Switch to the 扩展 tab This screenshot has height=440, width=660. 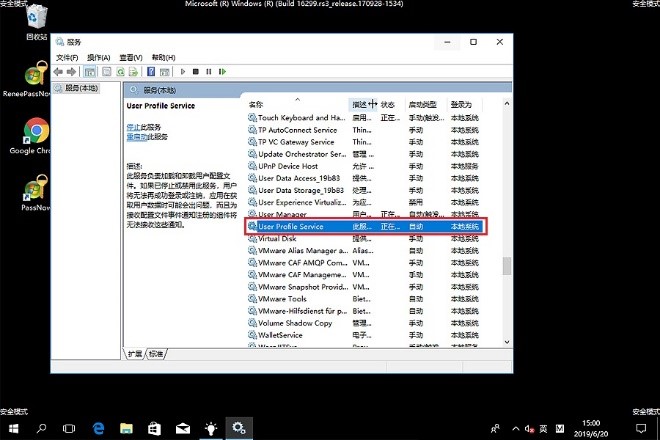[x=135, y=354]
